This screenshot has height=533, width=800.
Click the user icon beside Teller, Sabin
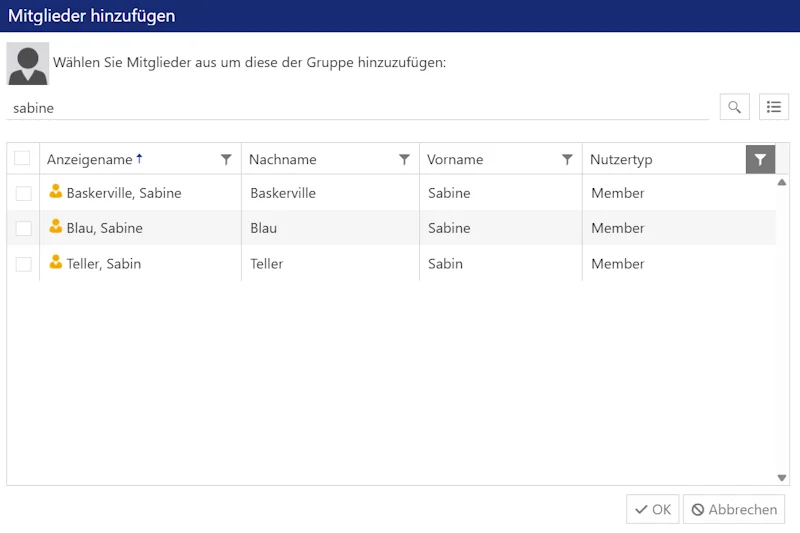pyautogui.click(x=56, y=262)
